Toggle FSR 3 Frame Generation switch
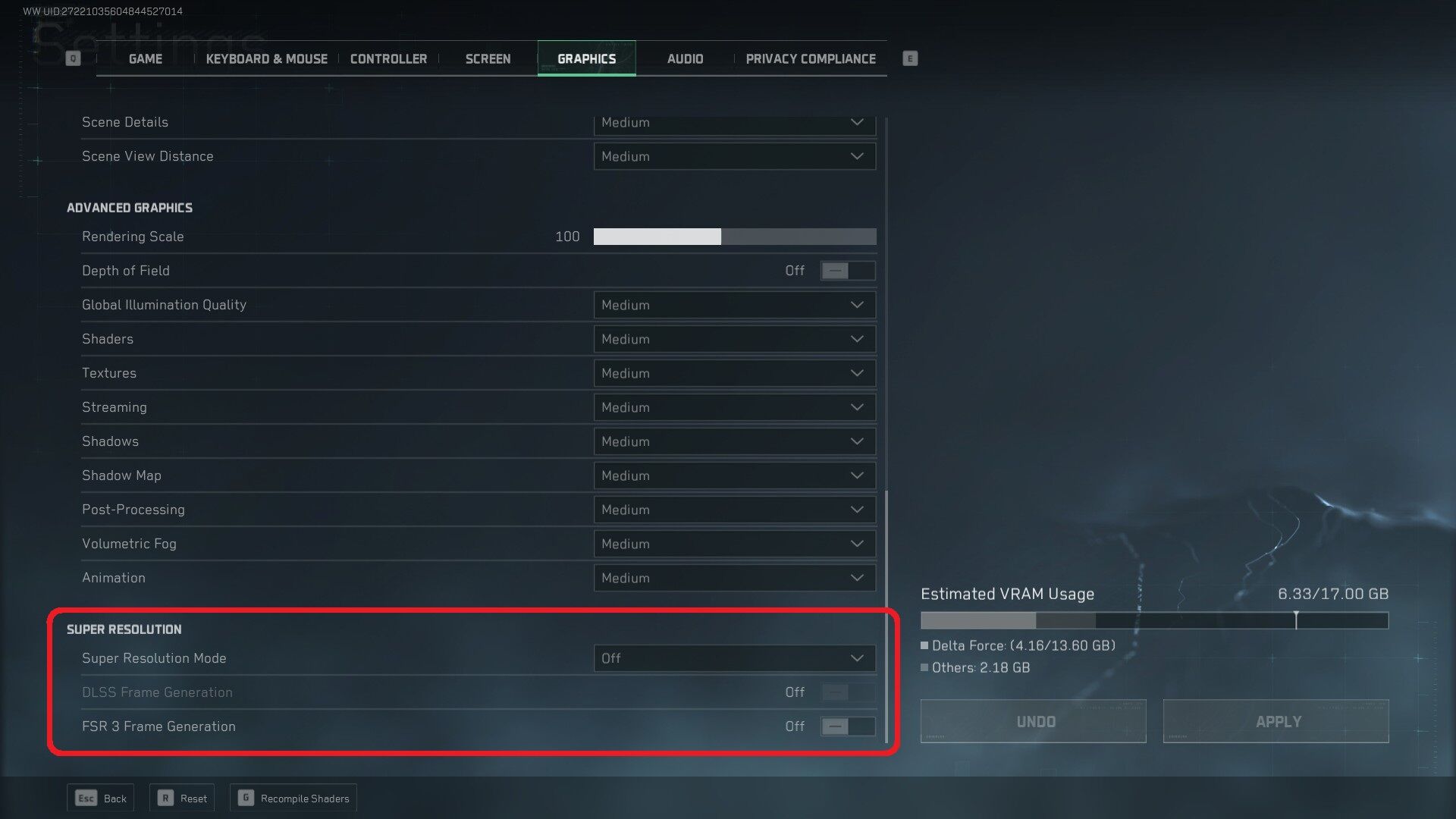 pyautogui.click(x=848, y=726)
